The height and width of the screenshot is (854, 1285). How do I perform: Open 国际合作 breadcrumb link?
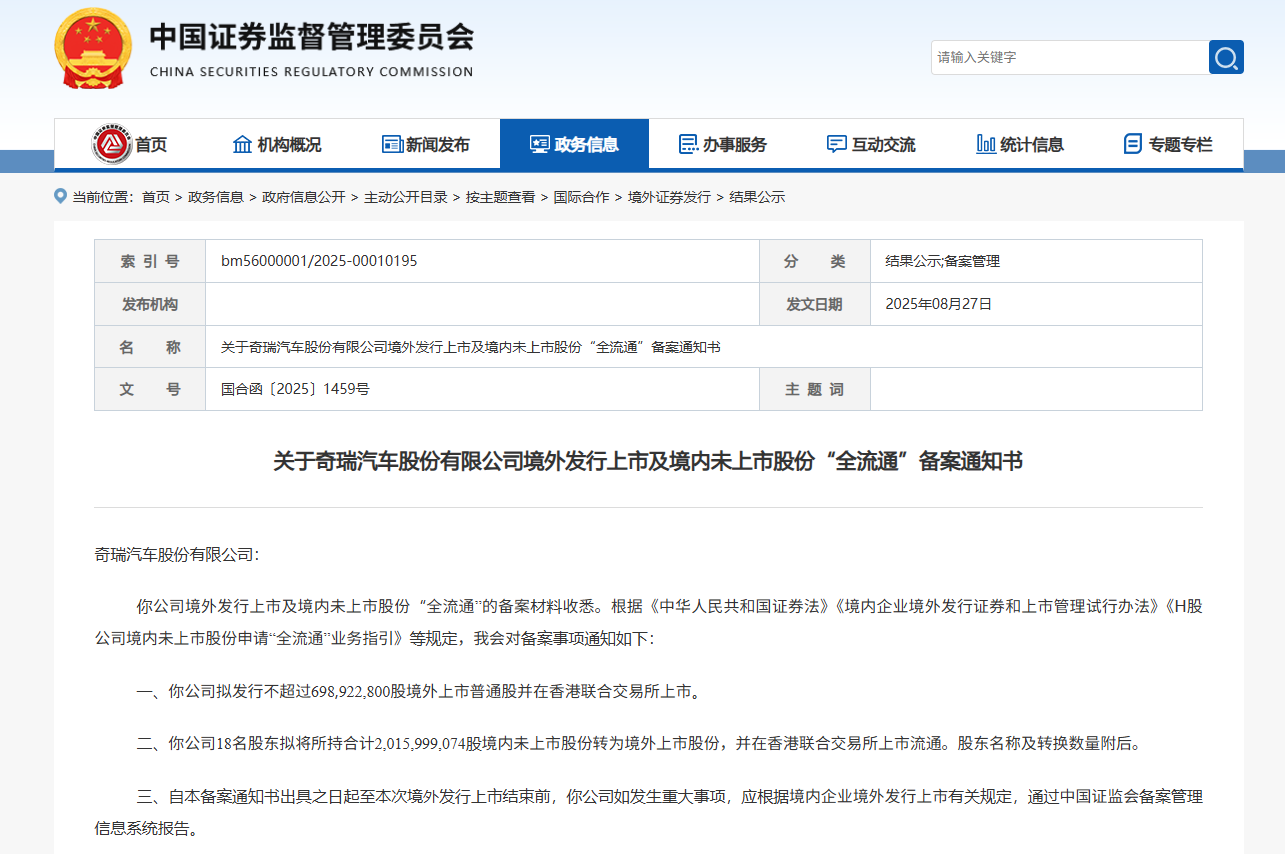[582, 197]
